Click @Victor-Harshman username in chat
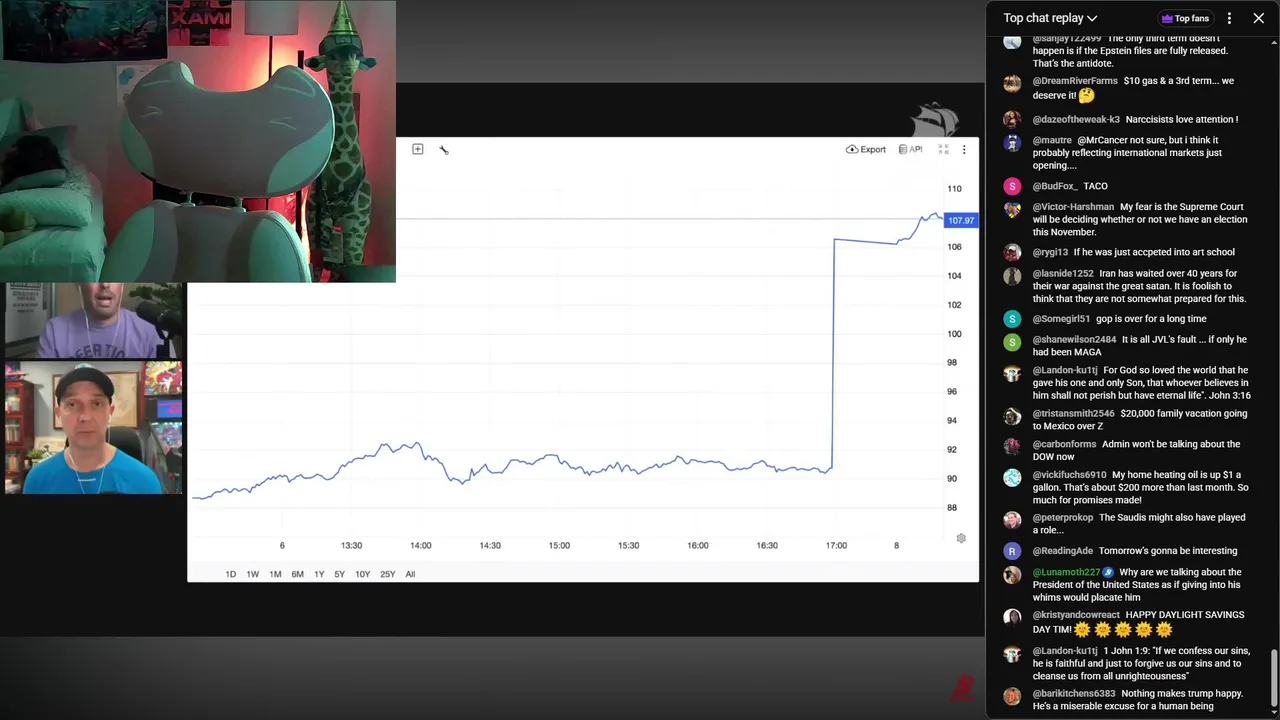1280x720 pixels. (1073, 207)
